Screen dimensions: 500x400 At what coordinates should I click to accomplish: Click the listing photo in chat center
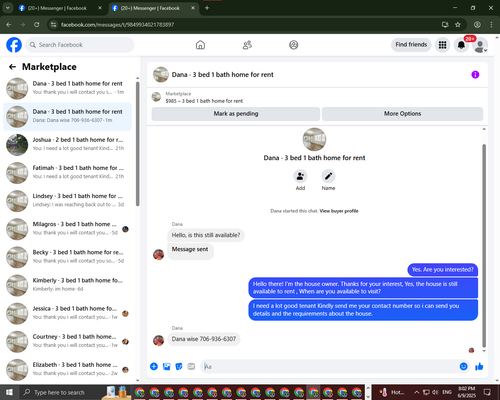click(x=314, y=139)
